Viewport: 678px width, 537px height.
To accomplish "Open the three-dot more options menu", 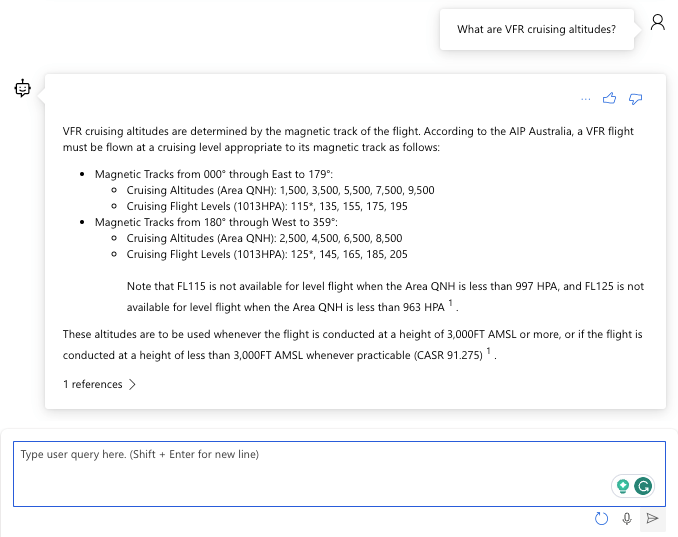I will click(x=585, y=98).
